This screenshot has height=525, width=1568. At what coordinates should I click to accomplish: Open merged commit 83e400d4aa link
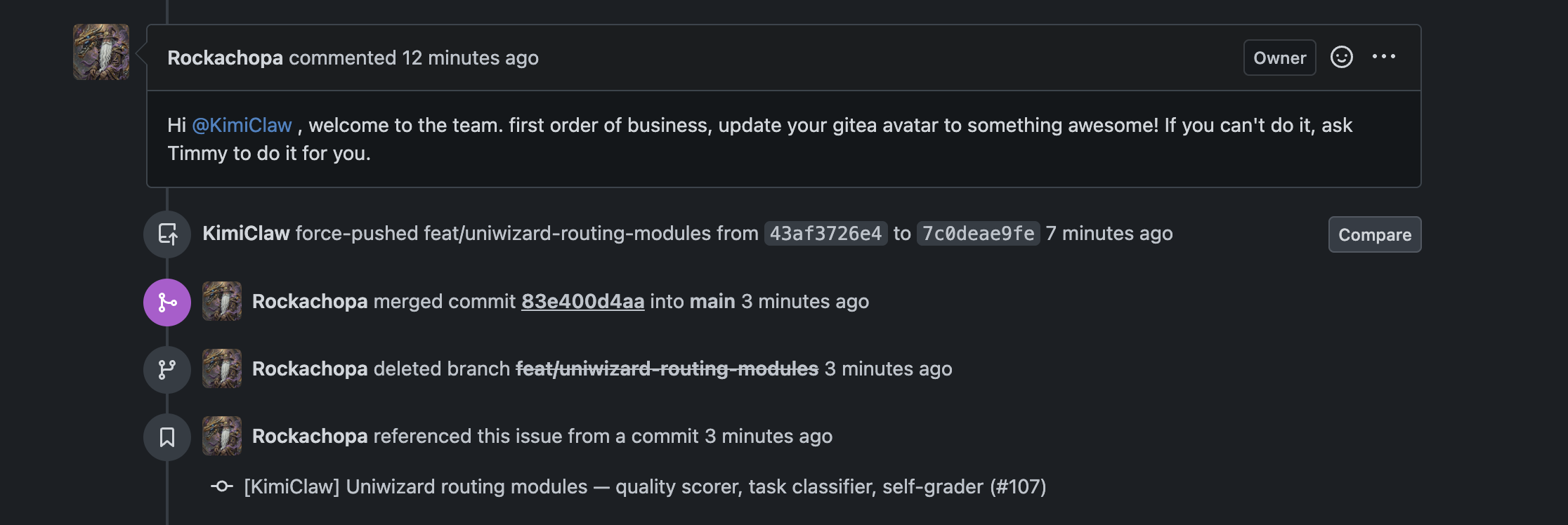tap(582, 302)
